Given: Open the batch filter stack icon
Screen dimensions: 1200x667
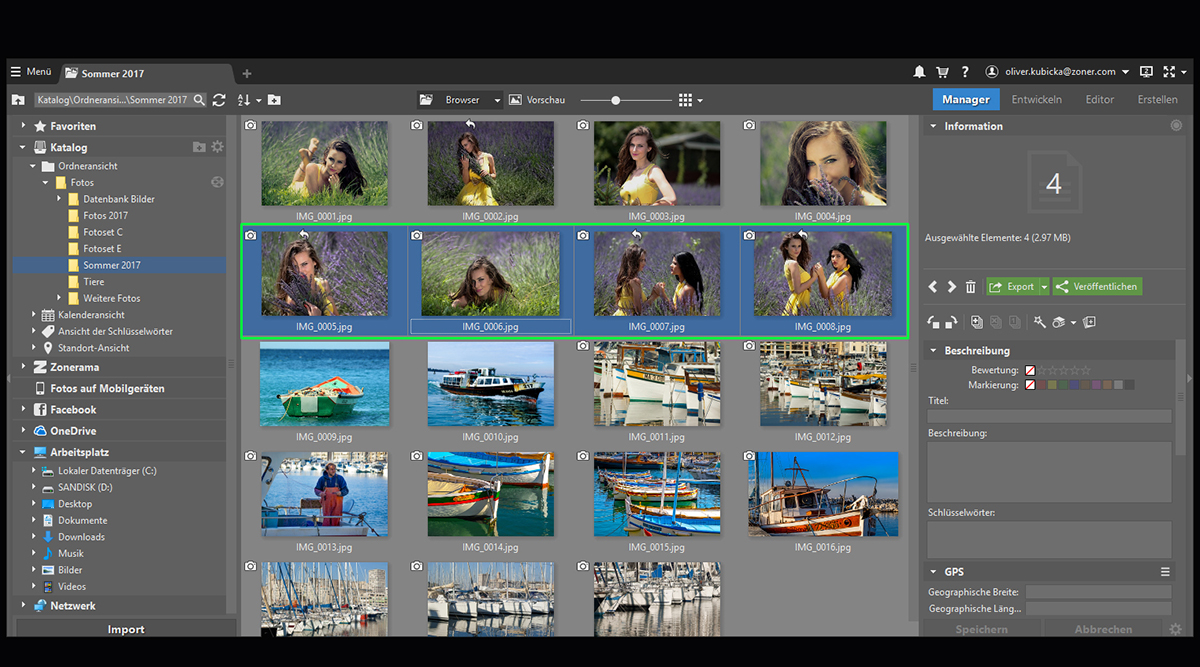Looking at the screenshot, I should pyautogui.click(x=1058, y=321).
